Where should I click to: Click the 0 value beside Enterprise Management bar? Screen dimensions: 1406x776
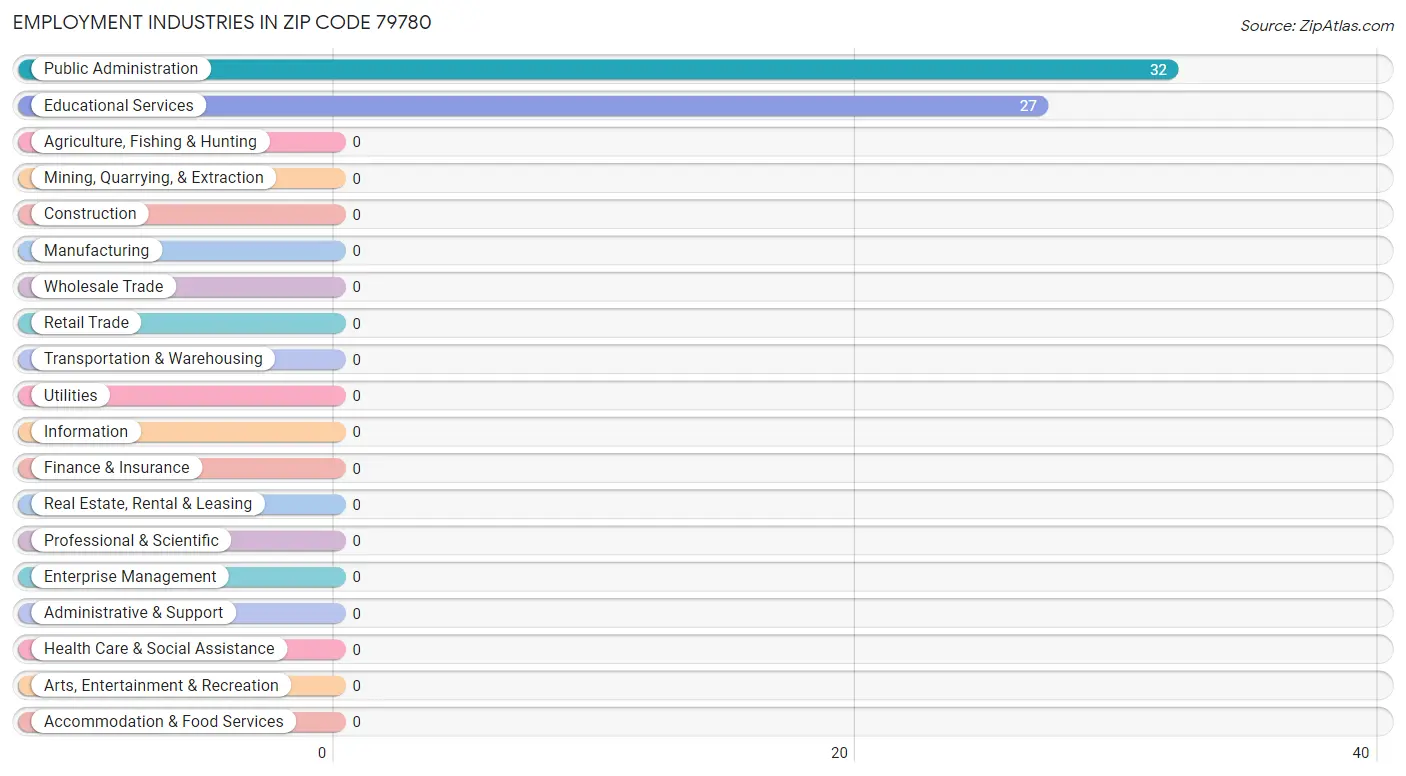tap(356, 577)
